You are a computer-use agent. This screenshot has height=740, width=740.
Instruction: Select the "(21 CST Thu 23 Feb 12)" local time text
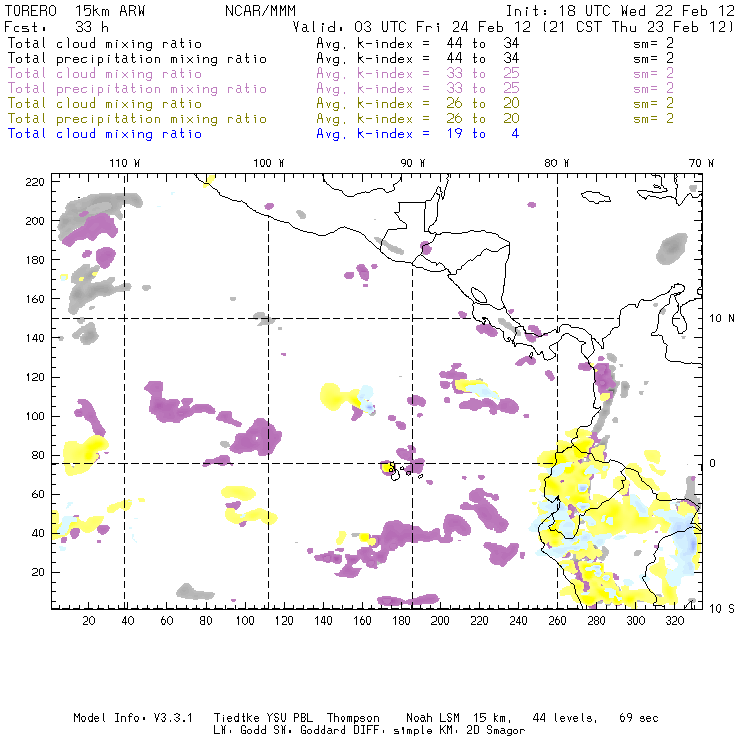tap(638, 27)
